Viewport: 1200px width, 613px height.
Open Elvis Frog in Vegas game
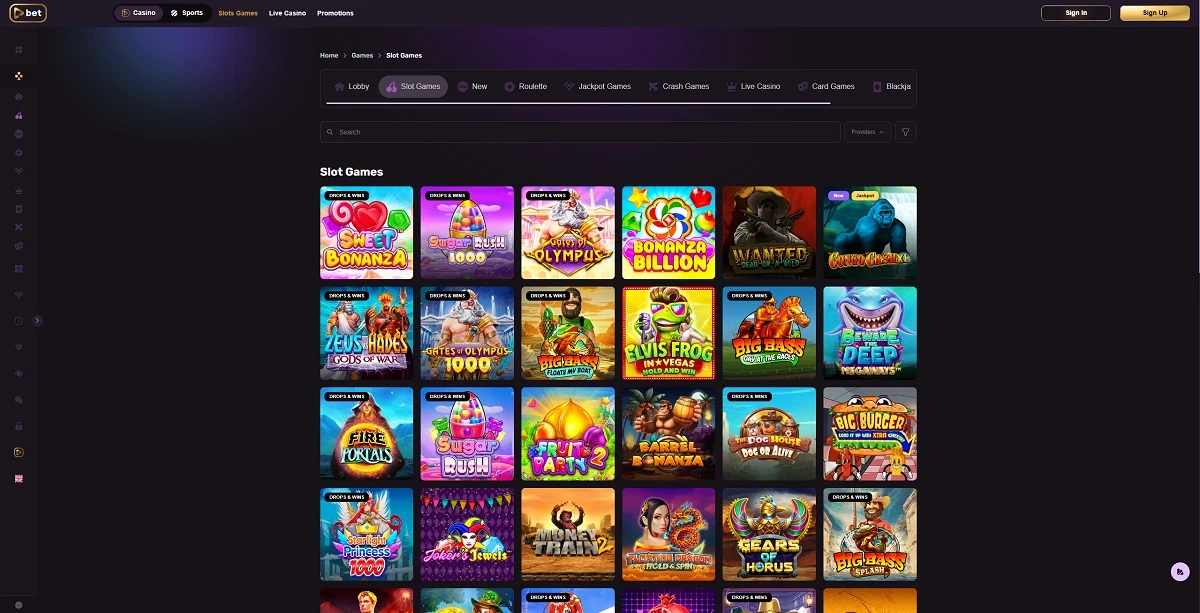tap(668, 333)
